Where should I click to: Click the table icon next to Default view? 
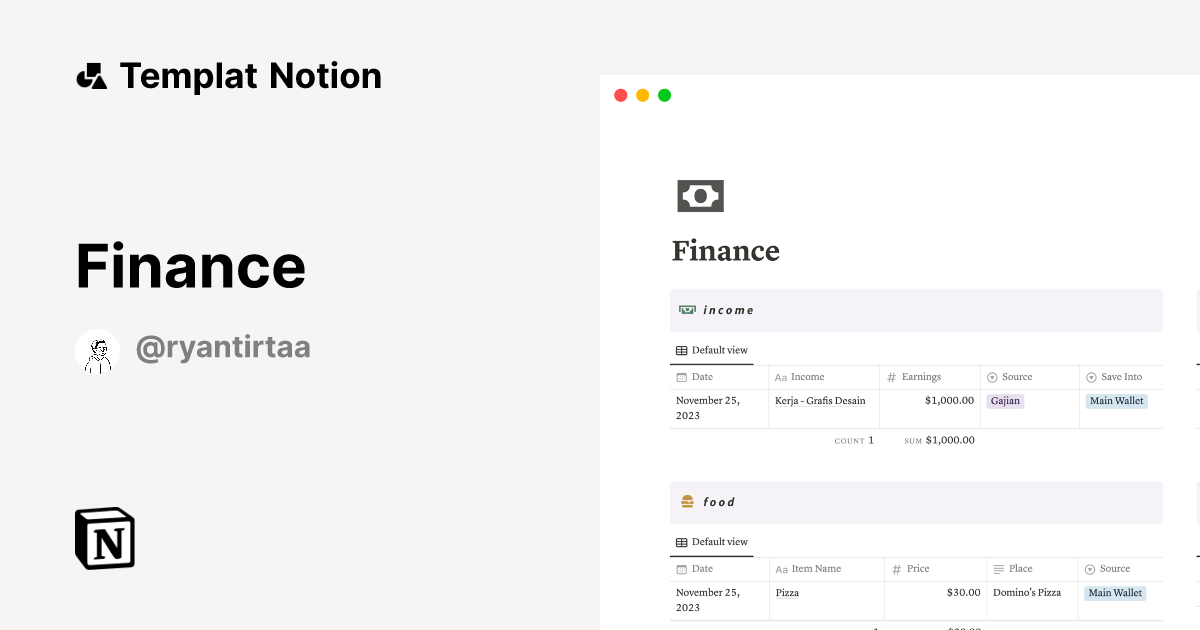pyautogui.click(x=681, y=350)
